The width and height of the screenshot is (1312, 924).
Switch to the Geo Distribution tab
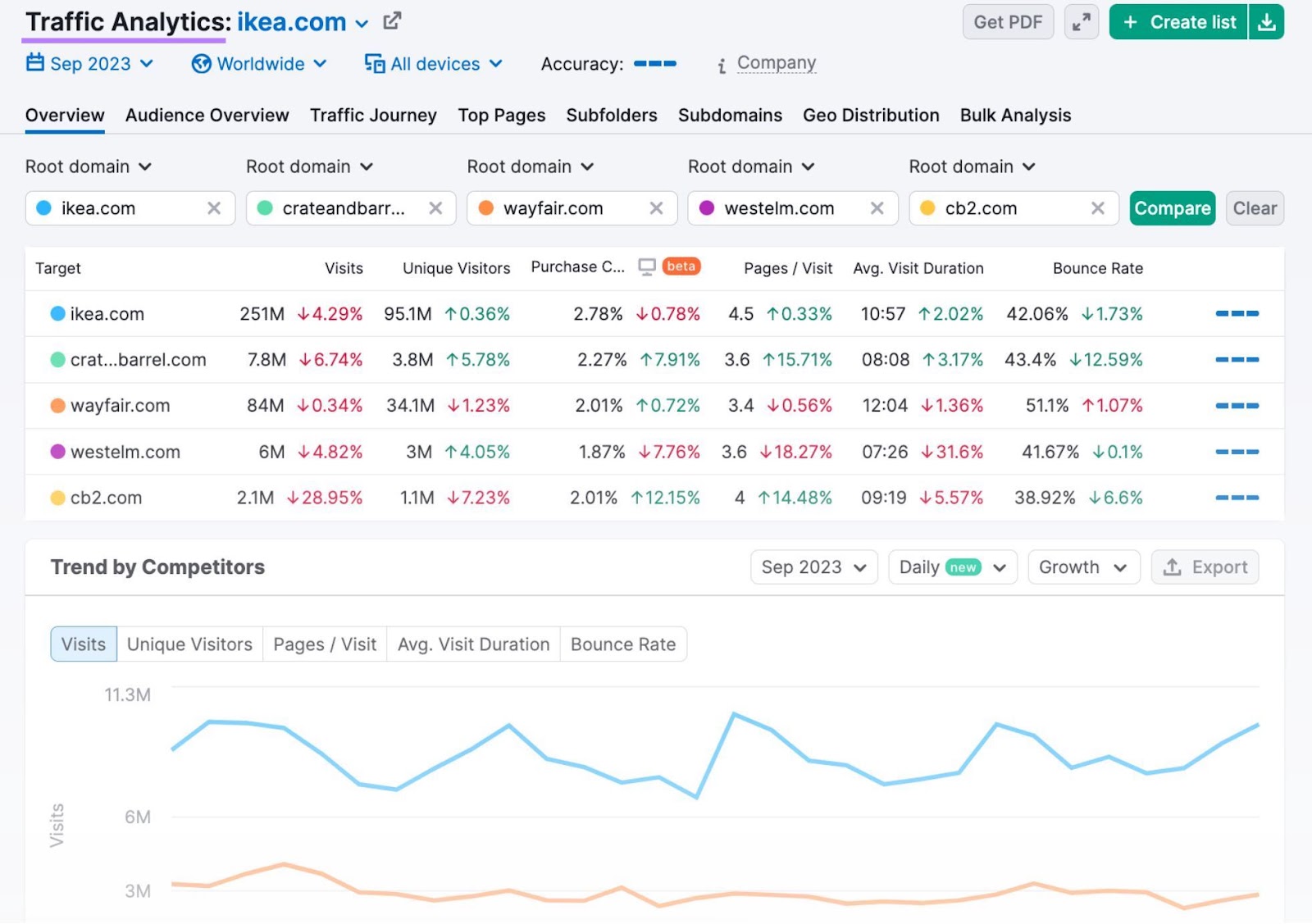(871, 116)
